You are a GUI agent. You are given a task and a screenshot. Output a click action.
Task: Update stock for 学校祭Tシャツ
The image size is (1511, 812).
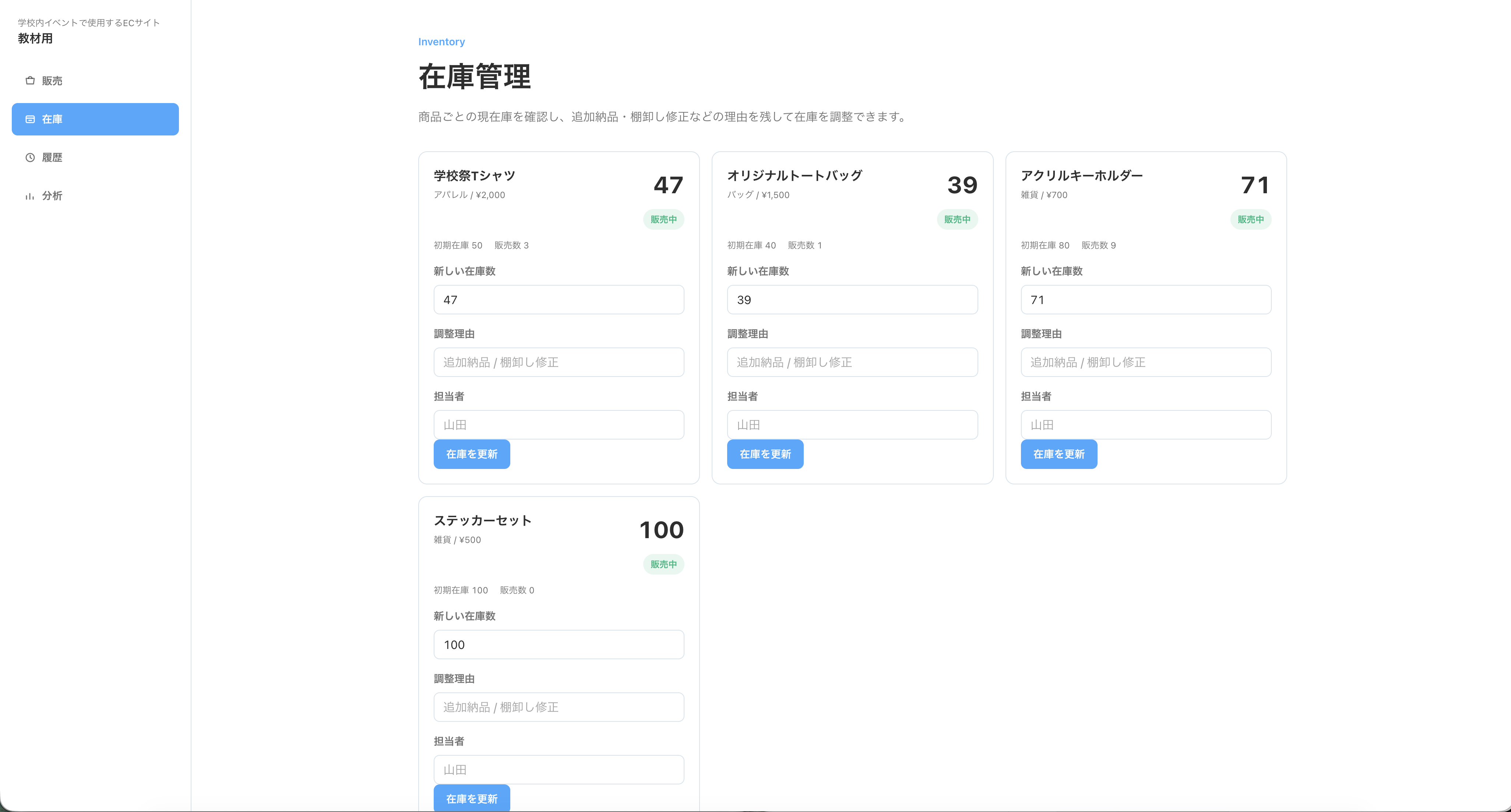coord(472,454)
